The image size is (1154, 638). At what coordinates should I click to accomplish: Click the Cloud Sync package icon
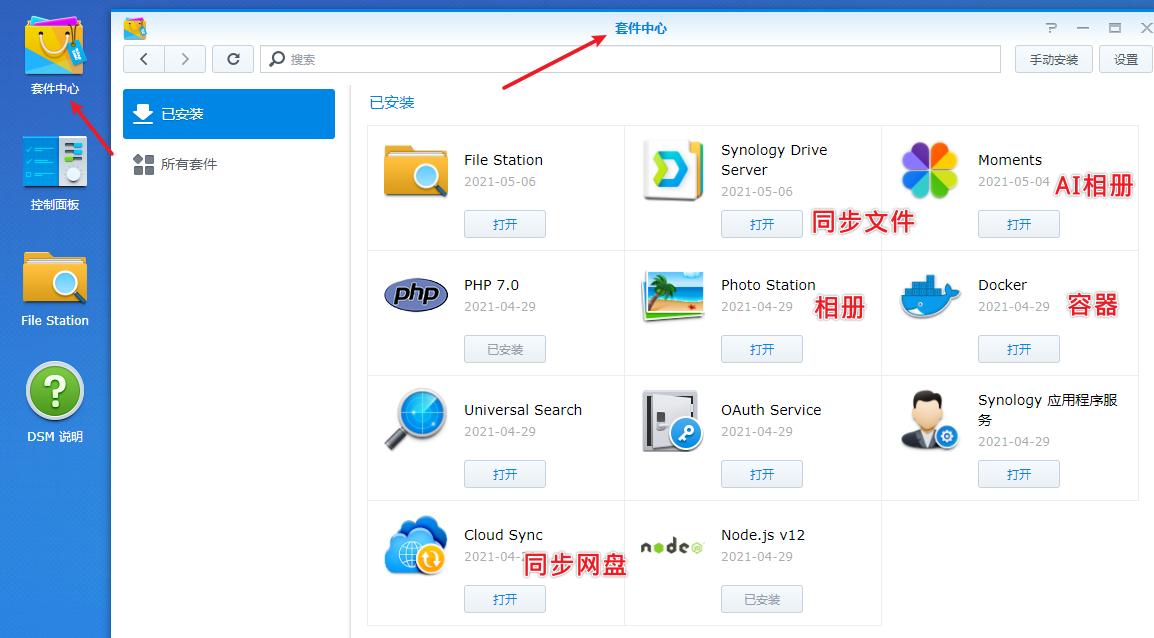coord(414,546)
